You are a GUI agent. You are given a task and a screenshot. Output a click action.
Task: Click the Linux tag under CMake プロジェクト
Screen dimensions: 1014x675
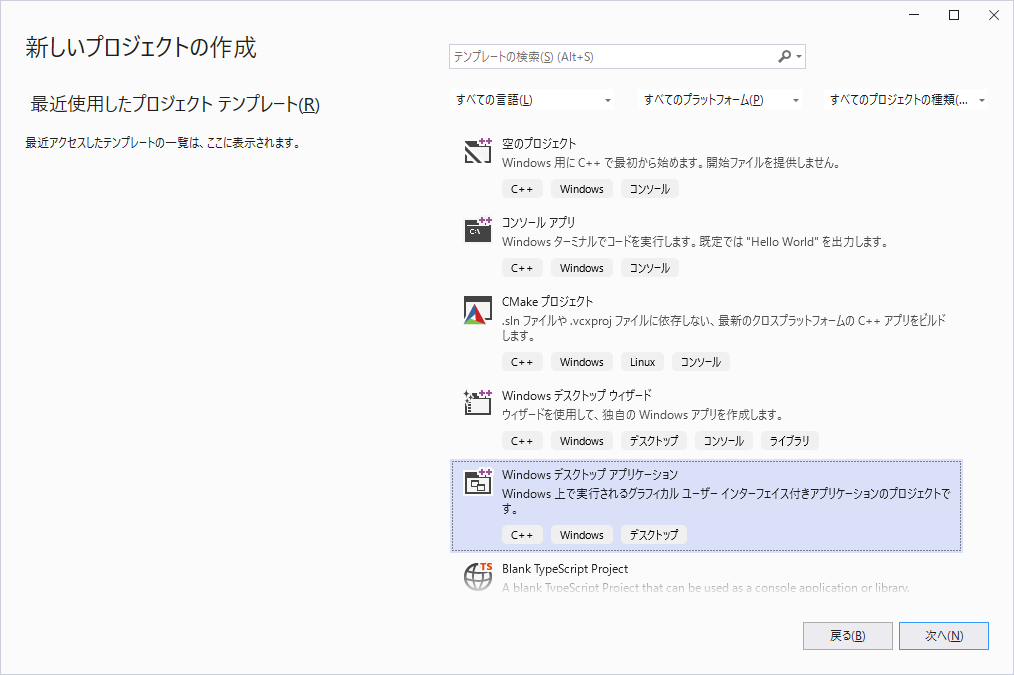coord(642,362)
